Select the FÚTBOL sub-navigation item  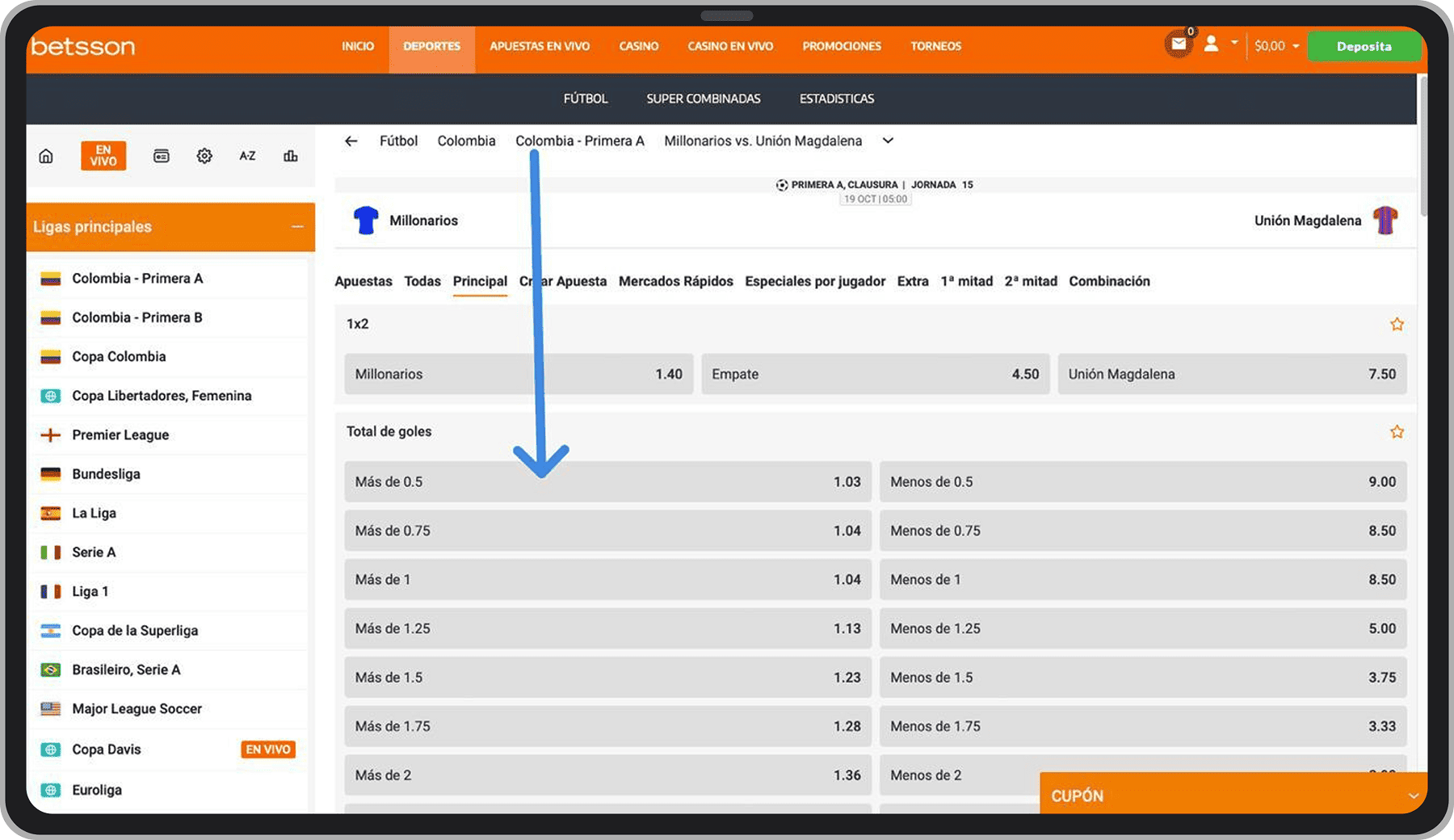(x=586, y=99)
